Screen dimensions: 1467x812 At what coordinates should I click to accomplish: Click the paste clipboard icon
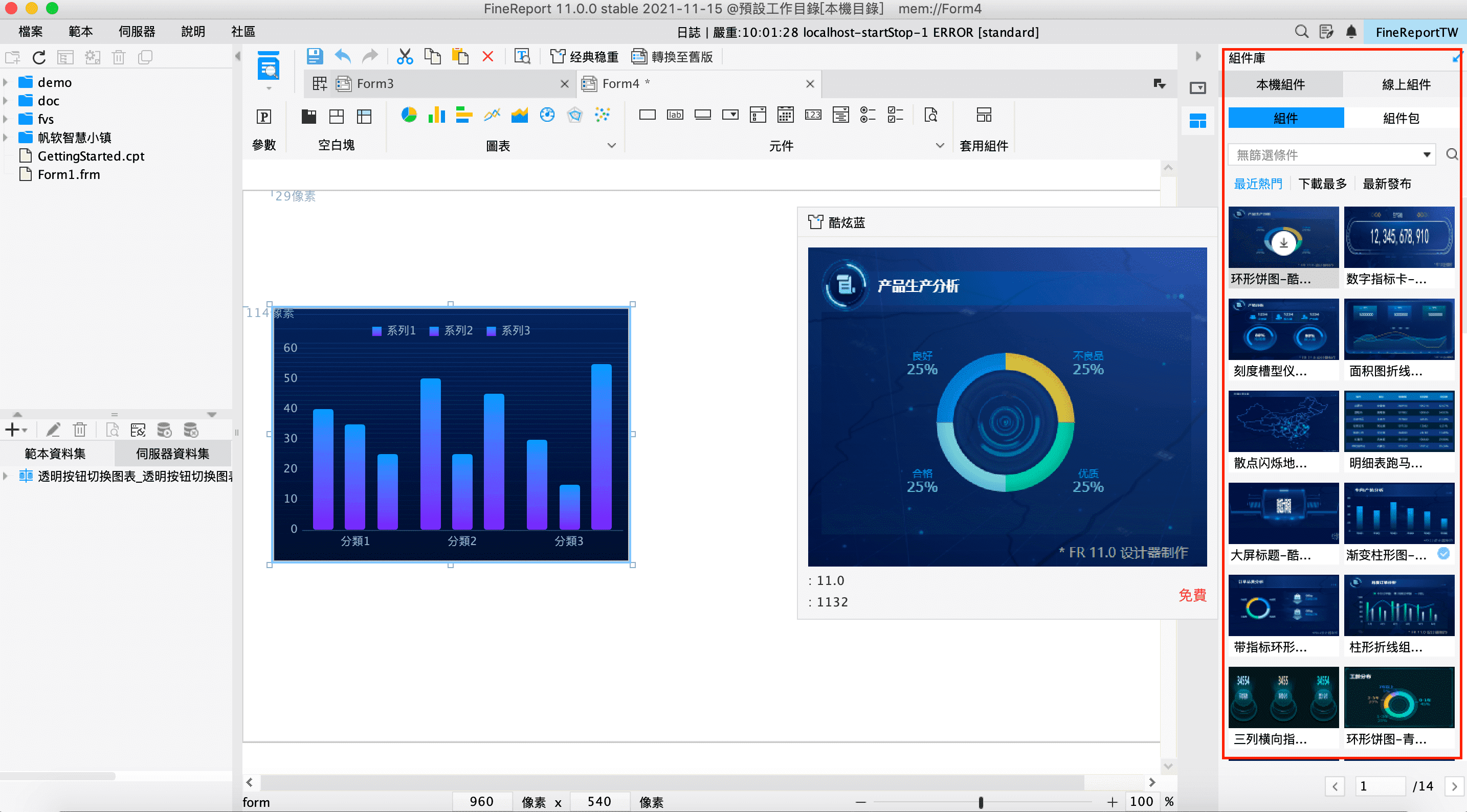click(460, 56)
